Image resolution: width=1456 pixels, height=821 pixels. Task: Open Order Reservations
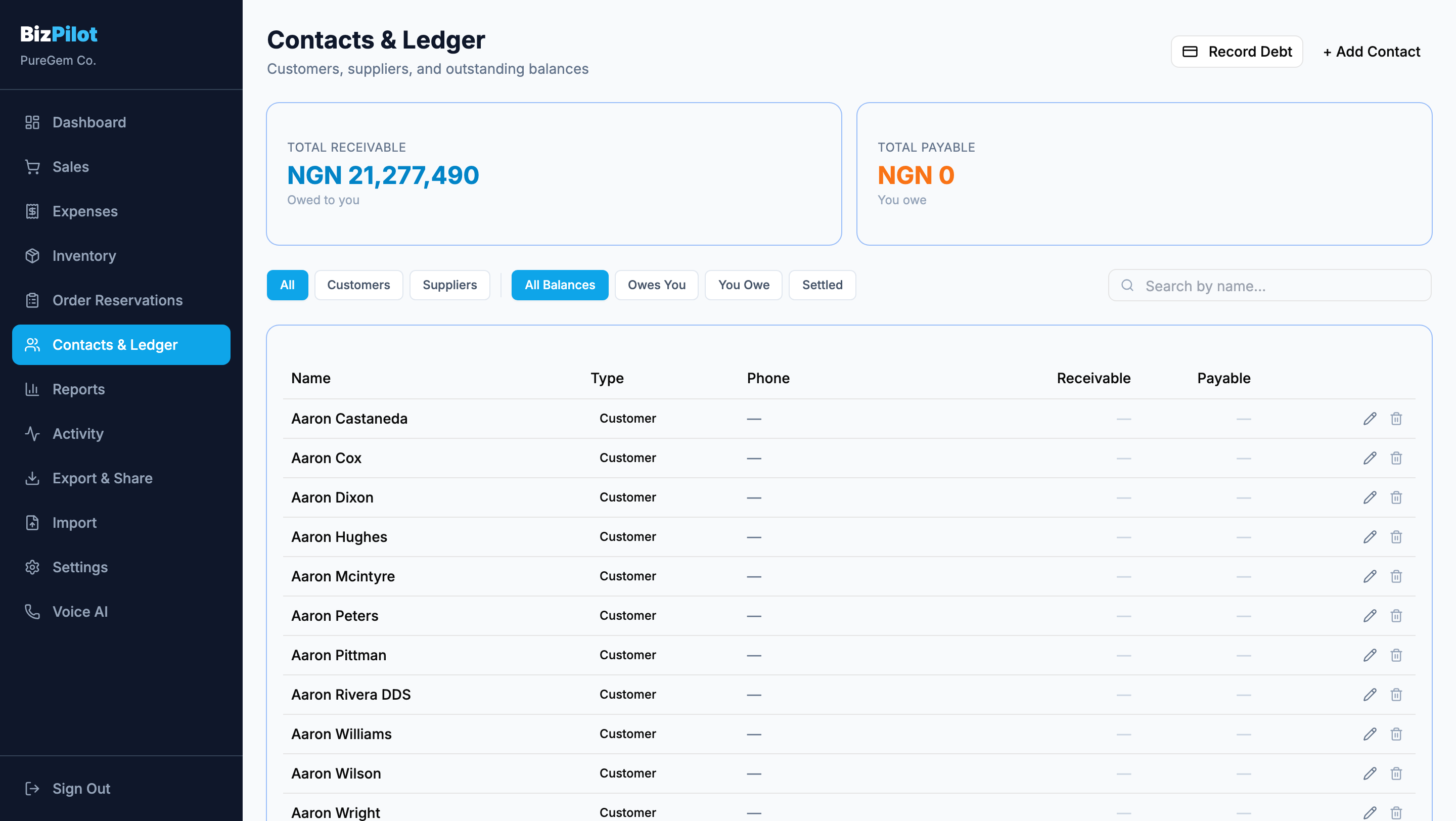[121, 300]
